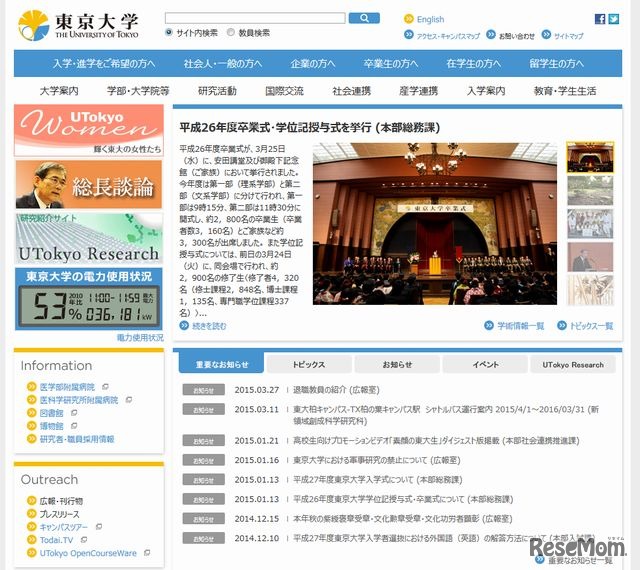Open 2015.03.27 退職教員の紹介 news item
The height and width of the screenshot is (570, 640).
tap(336, 390)
